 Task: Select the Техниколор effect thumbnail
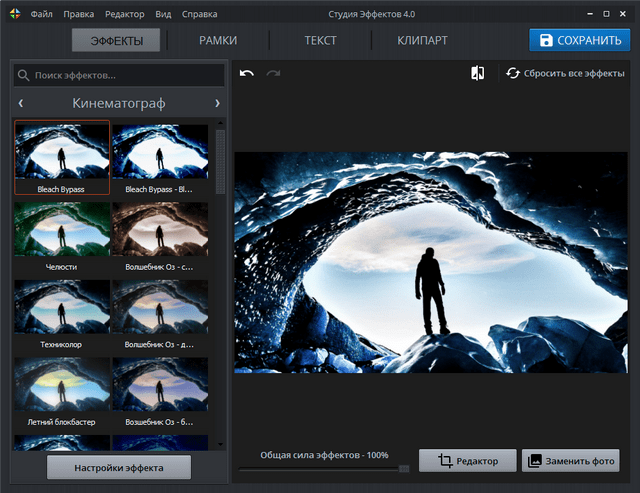point(62,311)
